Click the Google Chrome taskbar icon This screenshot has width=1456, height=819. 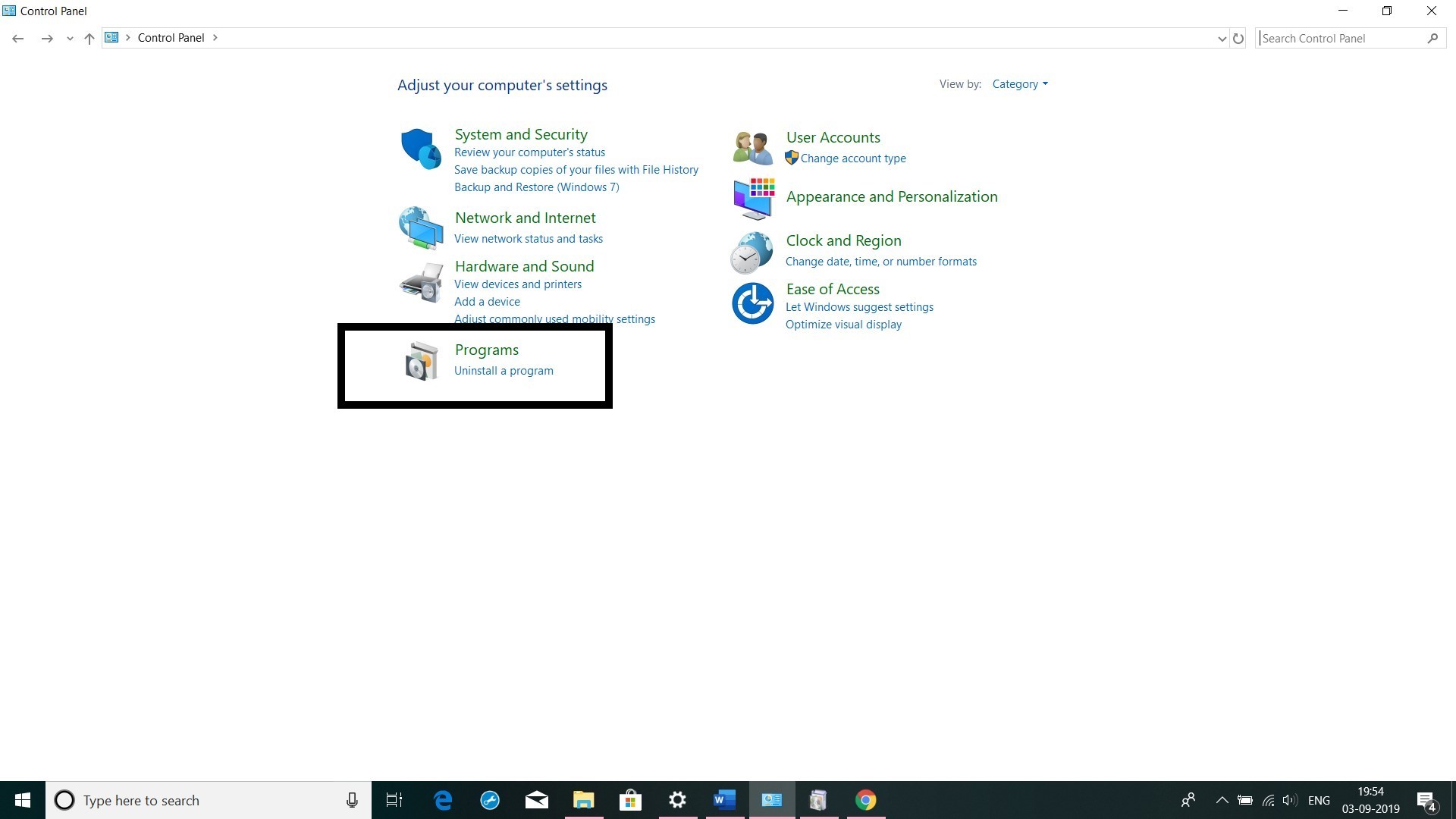click(x=865, y=800)
